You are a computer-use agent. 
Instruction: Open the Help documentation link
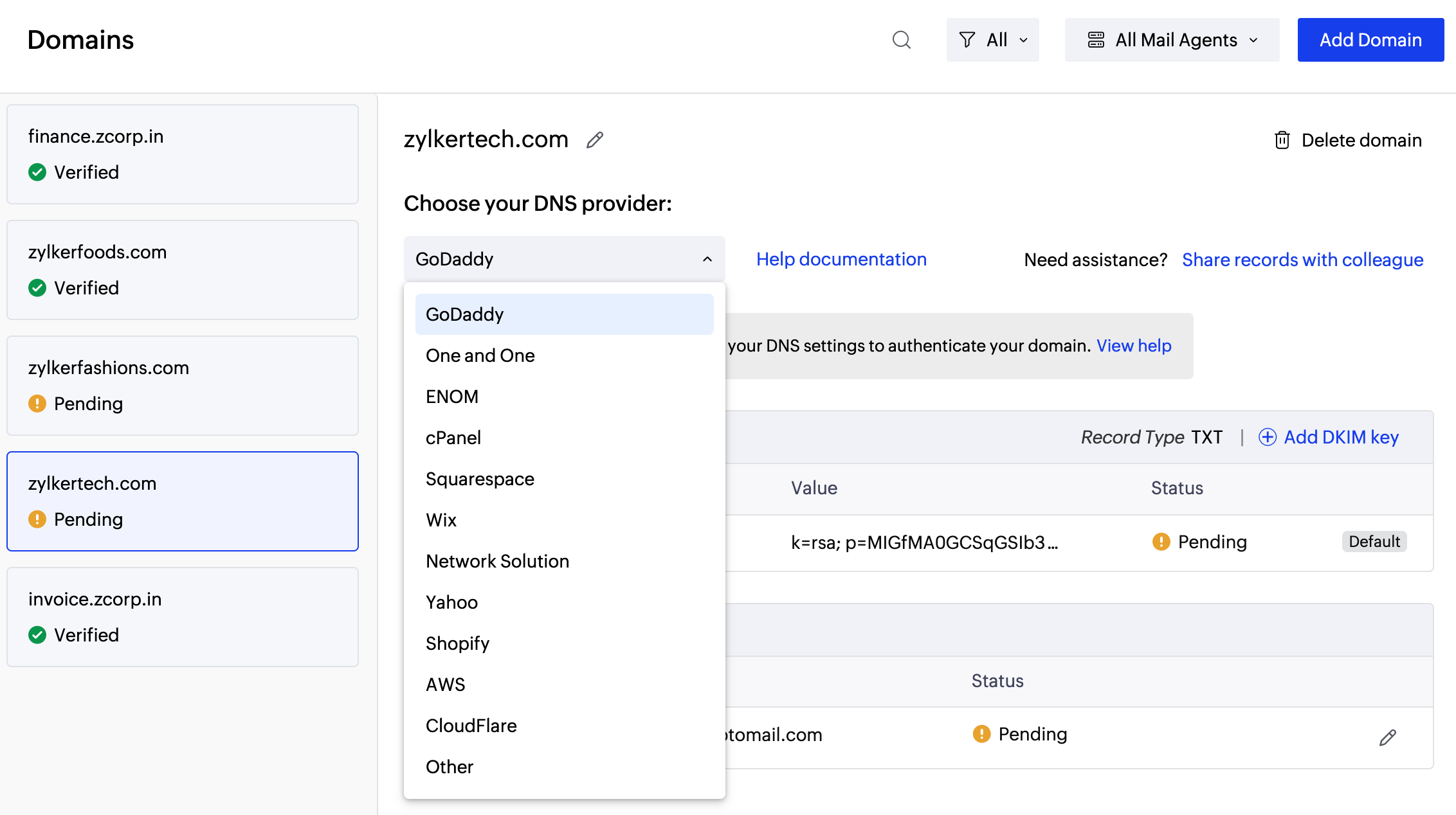coord(841,259)
